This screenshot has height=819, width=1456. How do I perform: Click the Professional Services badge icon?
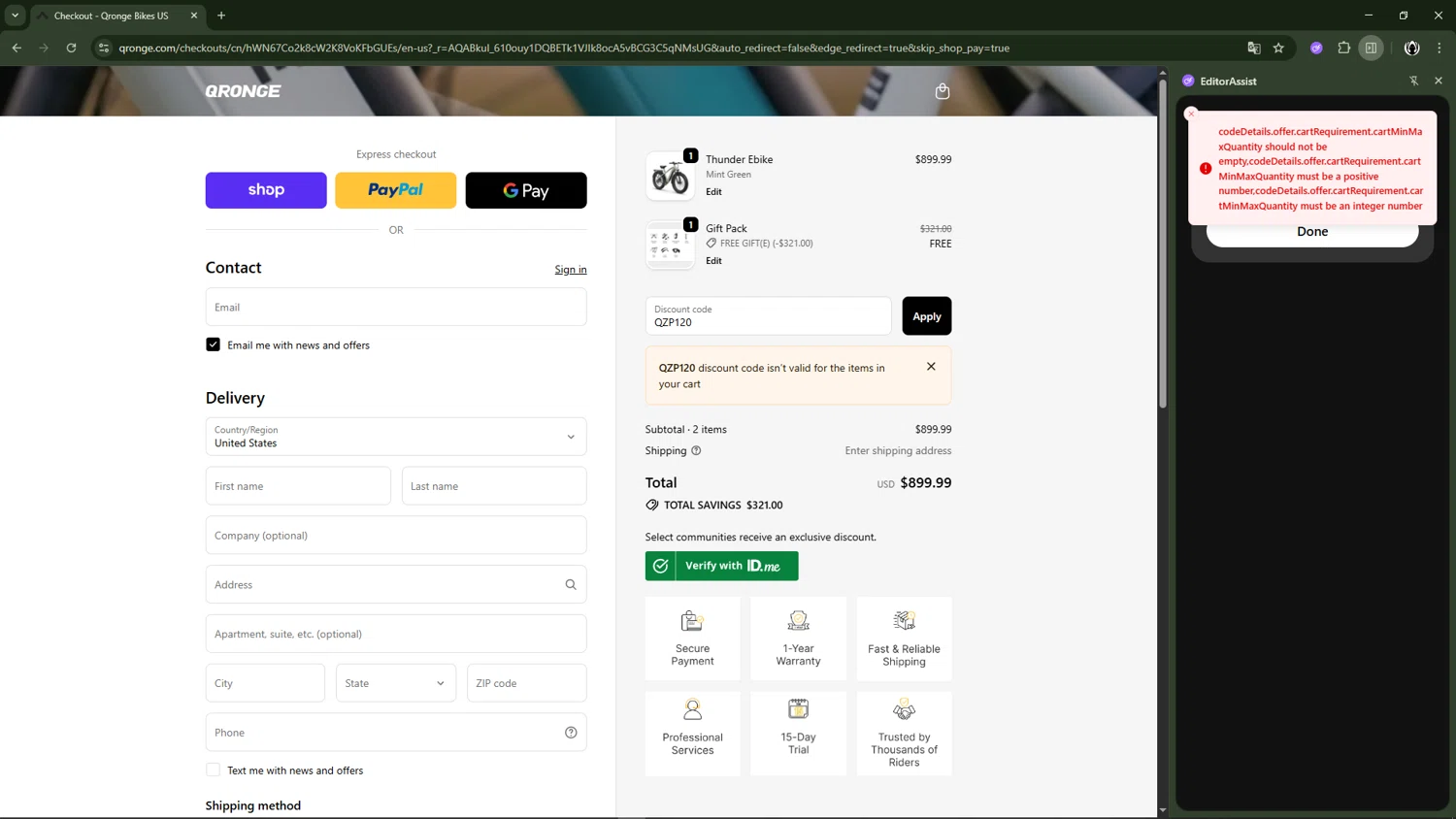tap(692, 709)
